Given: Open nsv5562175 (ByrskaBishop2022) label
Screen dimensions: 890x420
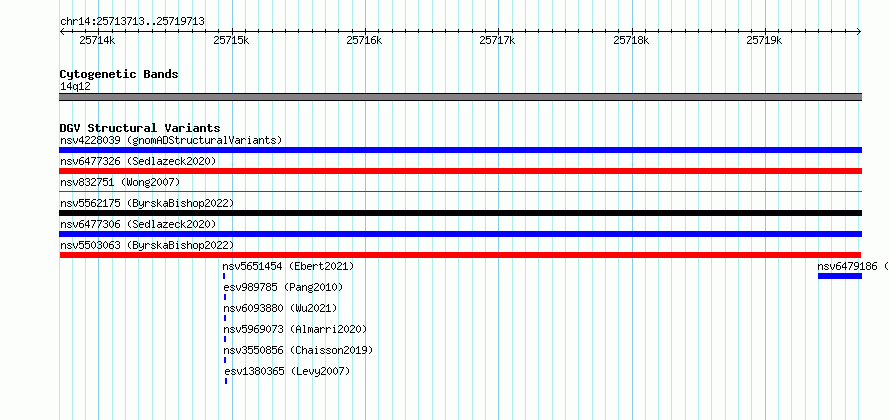Looking at the screenshot, I should (x=147, y=203).
